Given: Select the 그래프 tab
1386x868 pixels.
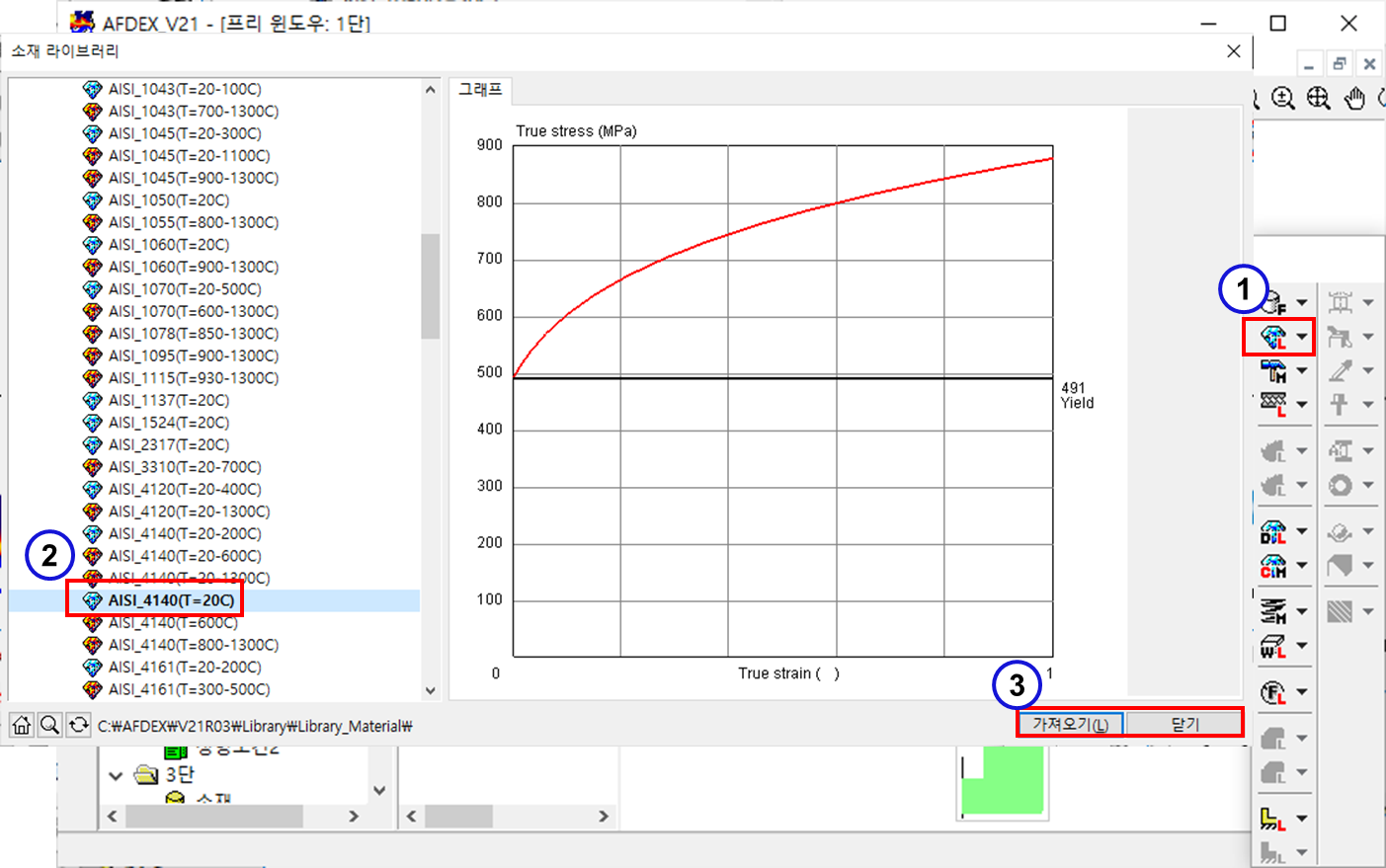Looking at the screenshot, I should coord(480,90).
